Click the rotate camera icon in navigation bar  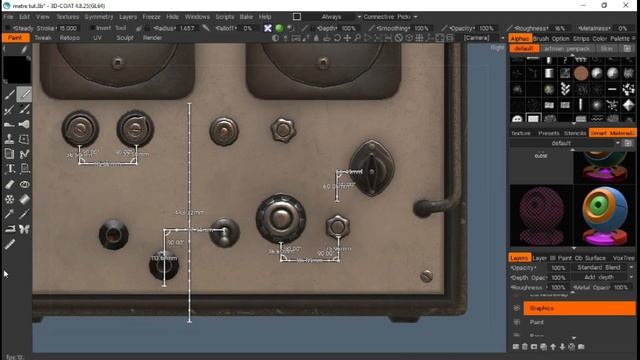point(337,38)
